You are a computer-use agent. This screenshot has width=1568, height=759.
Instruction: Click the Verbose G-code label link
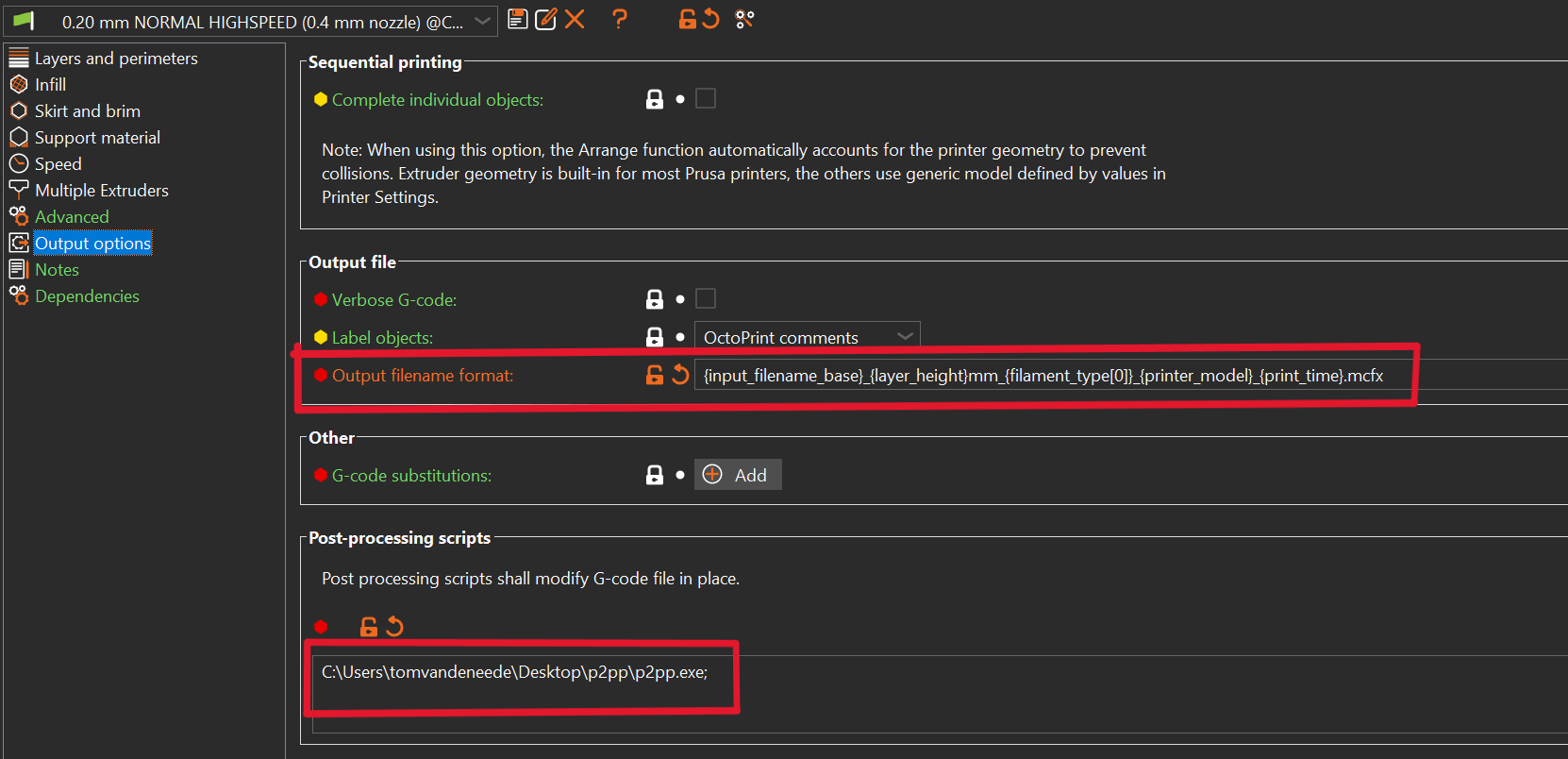394,300
